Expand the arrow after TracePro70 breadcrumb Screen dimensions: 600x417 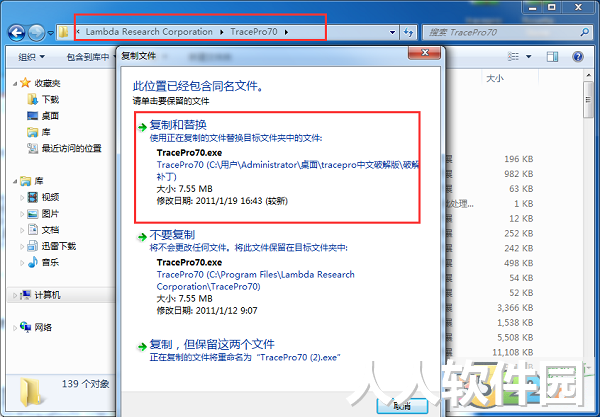[x=286, y=32]
